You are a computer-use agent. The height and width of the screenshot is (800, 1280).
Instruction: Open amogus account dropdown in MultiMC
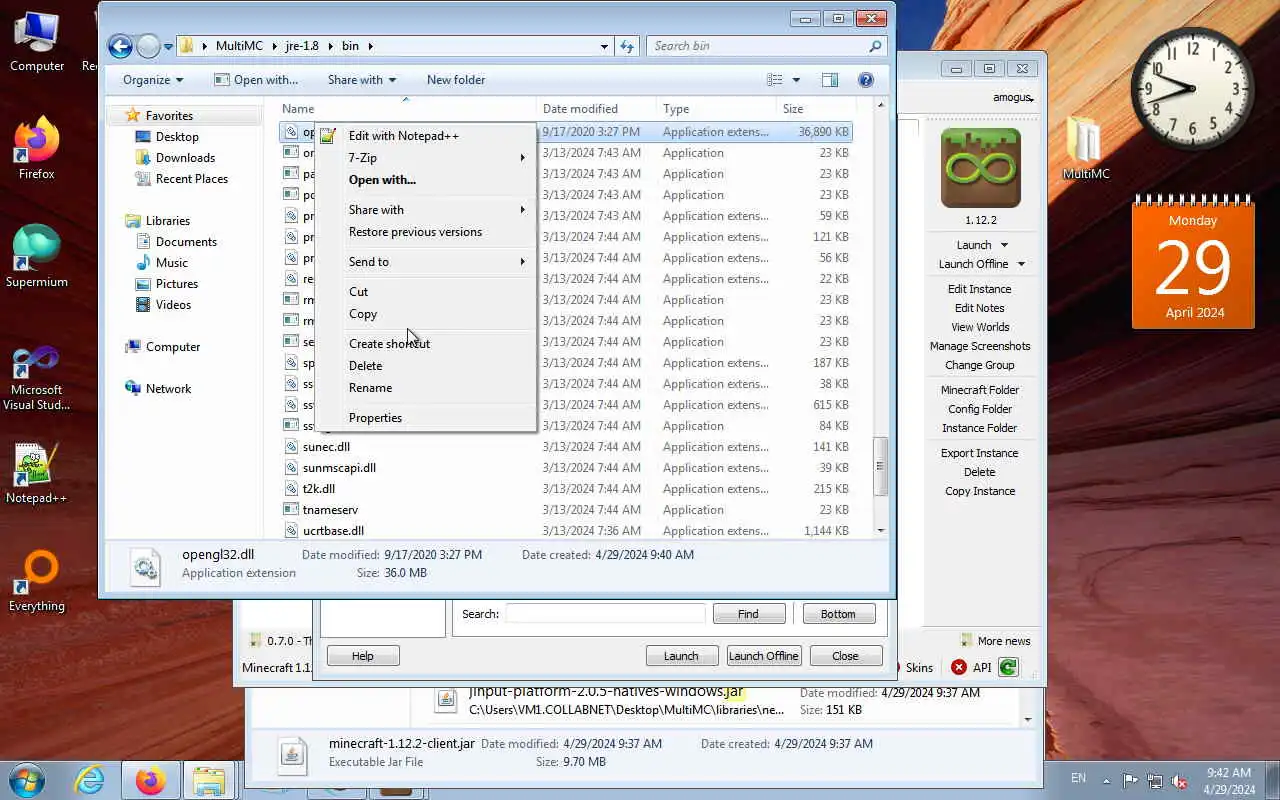pyautogui.click(x=1013, y=98)
